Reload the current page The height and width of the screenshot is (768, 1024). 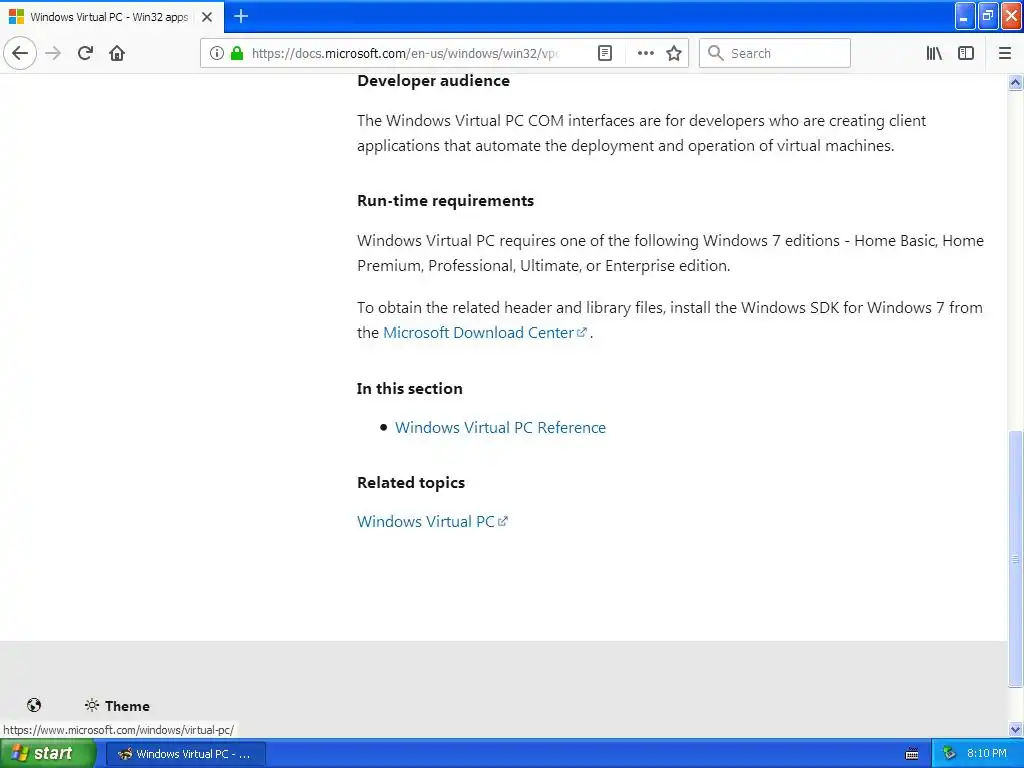(86, 53)
